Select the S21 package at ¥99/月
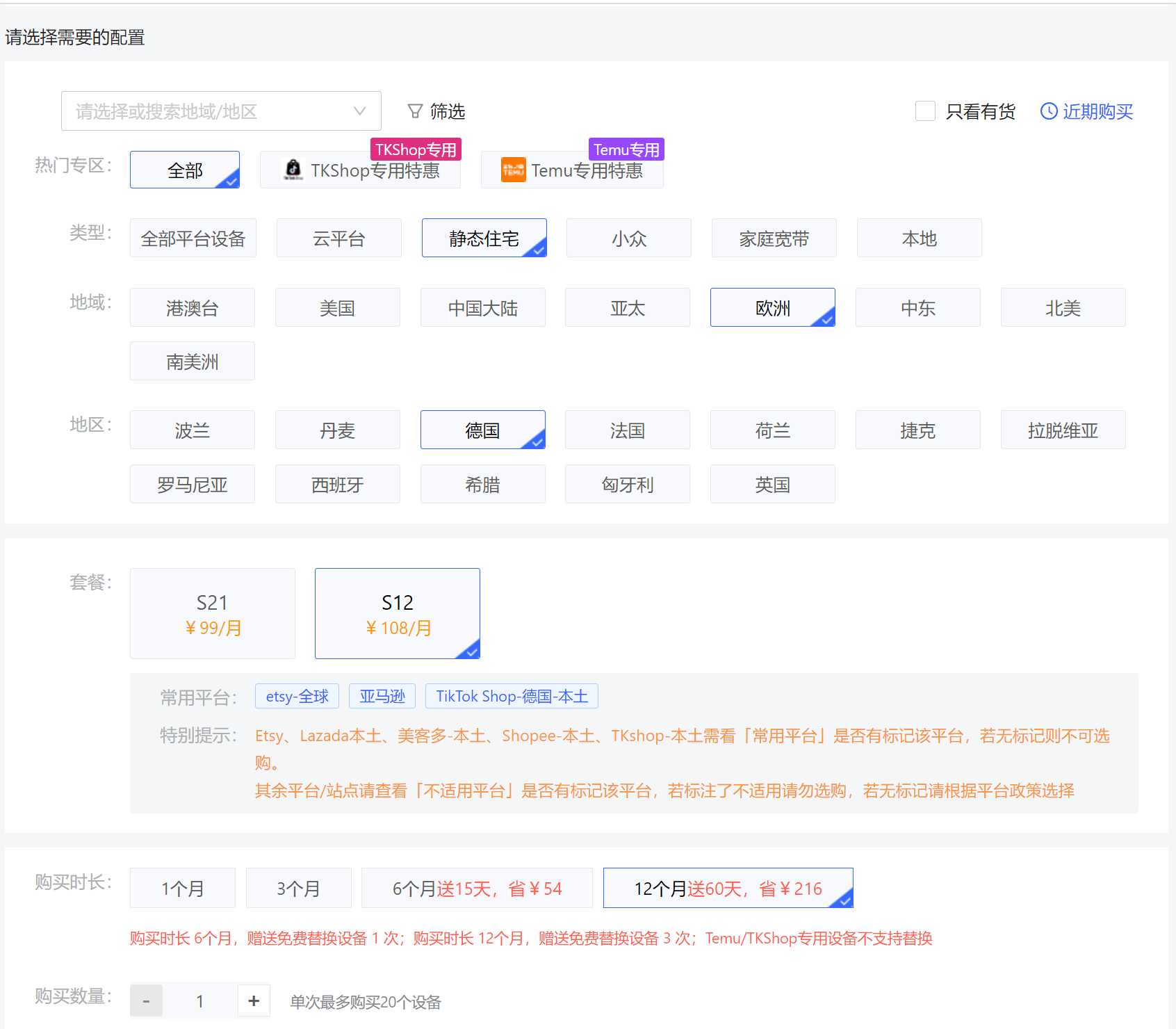 [x=213, y=613]
